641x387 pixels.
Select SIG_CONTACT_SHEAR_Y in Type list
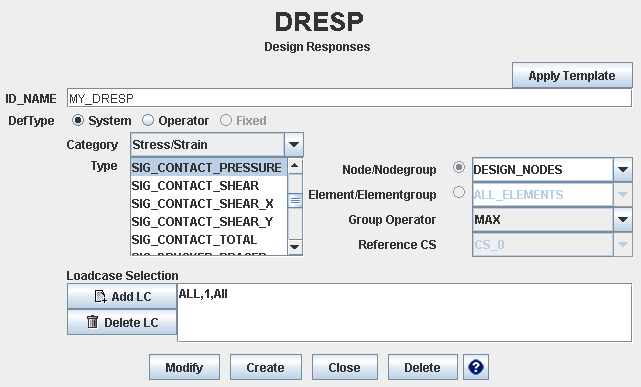click(209, 221)
